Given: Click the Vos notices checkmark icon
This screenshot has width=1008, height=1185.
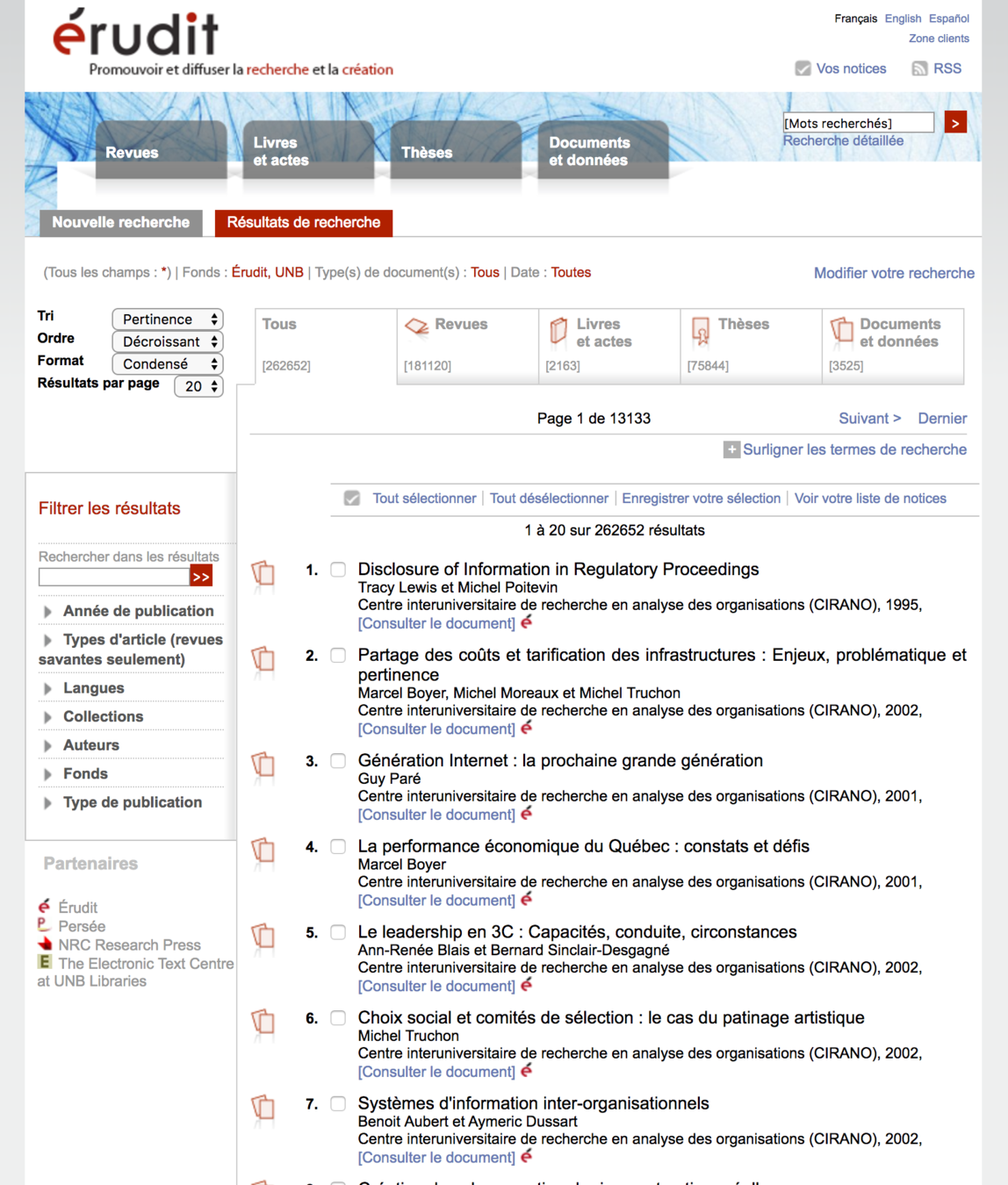Looking at the screenshot, I should (x=803, y=68).
